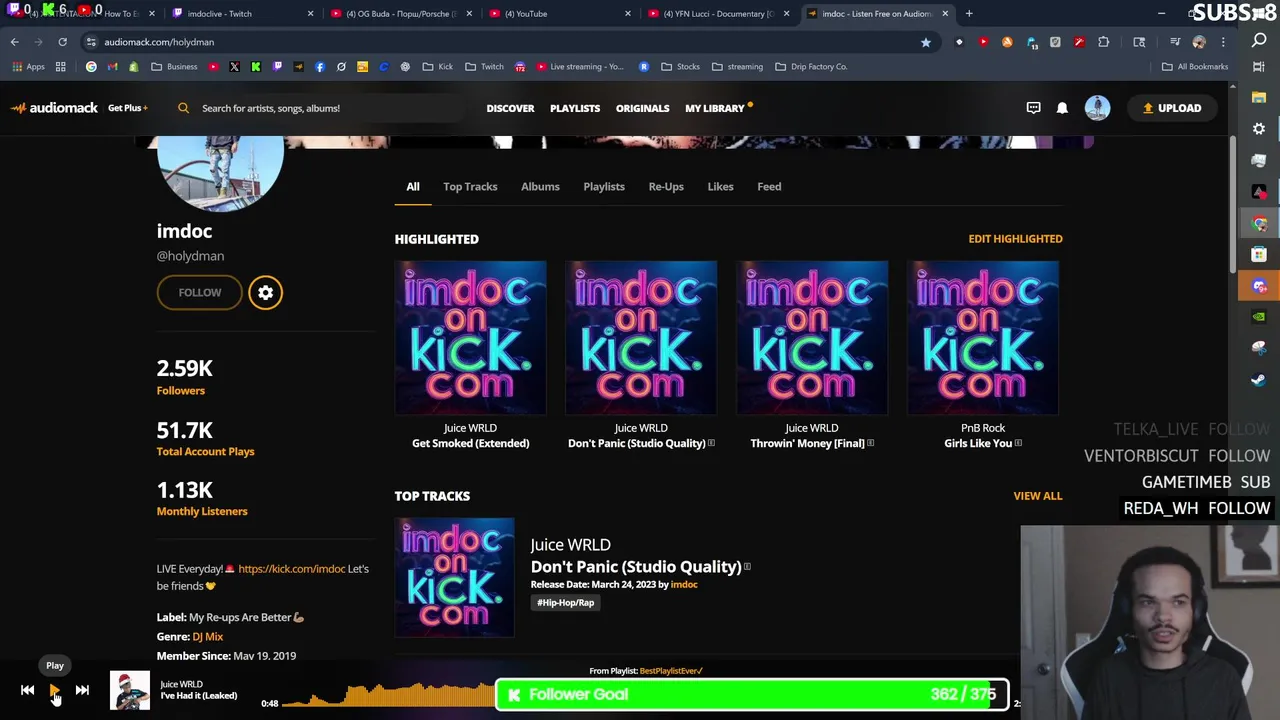This screenshot has height=720, width=1280.
Task: Skip to next track in player
Action: 82,690
